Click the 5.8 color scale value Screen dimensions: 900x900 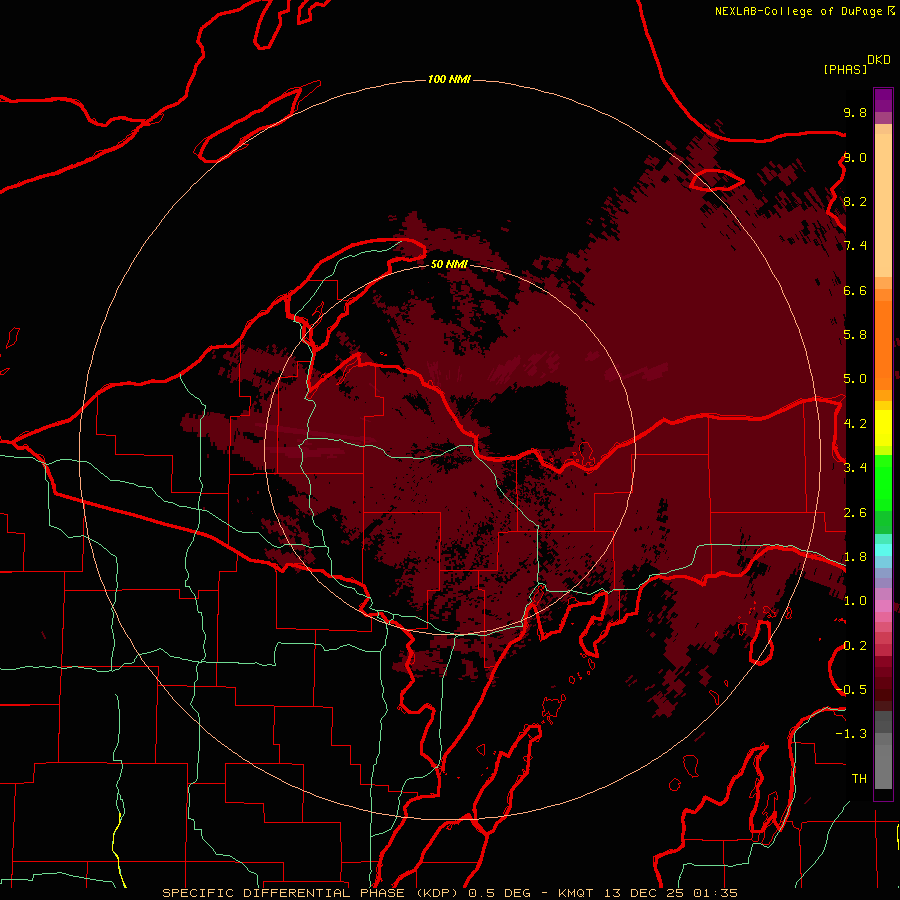point(855,334)
